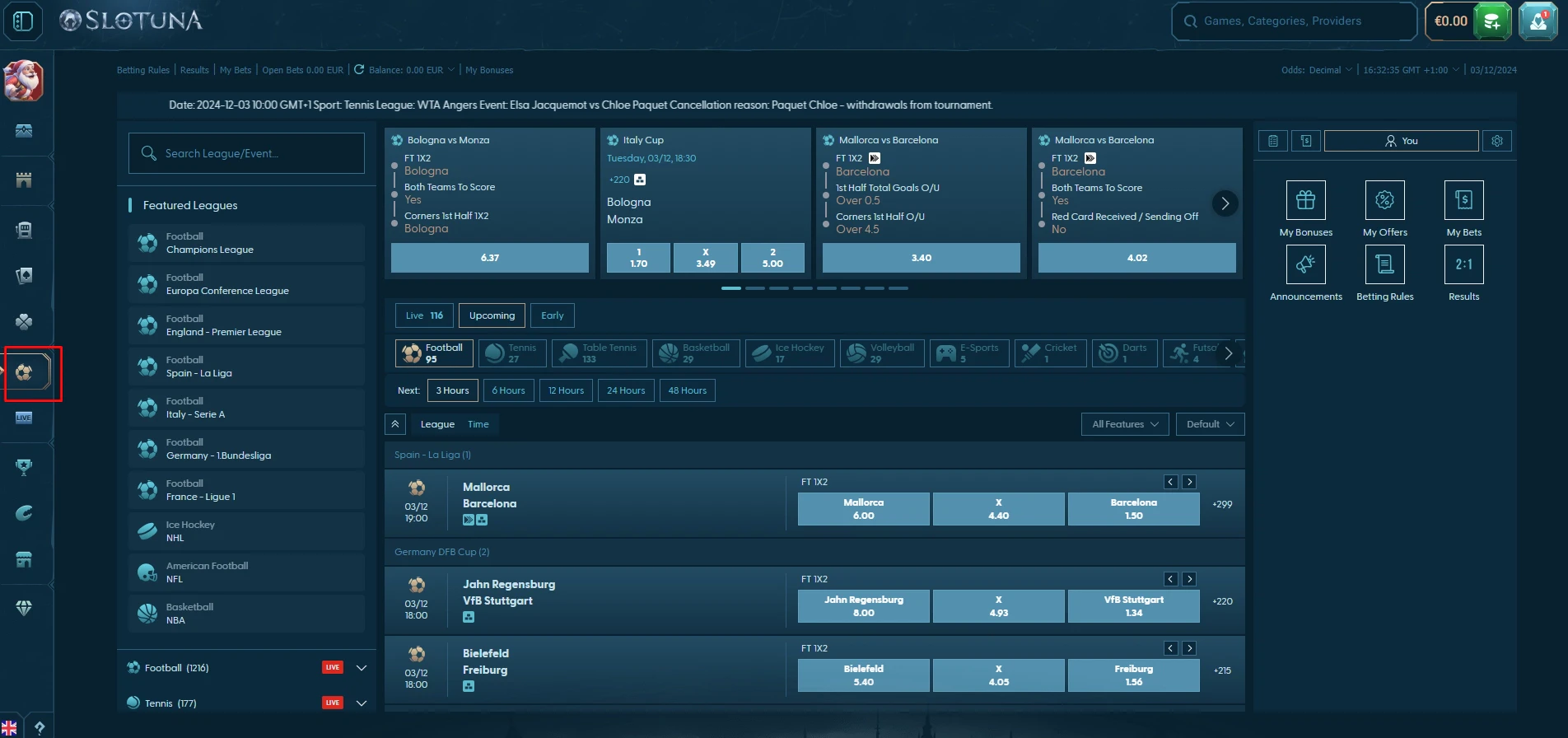Viewport: 1568px width, 738px height.
Task: Select the 3 Hours time filter
Action: (453, 390)
